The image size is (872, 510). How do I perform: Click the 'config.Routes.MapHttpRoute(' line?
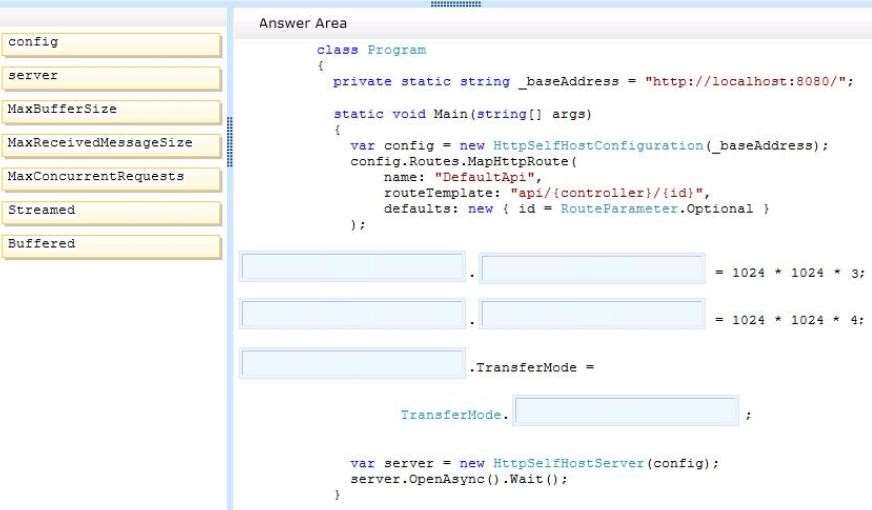coord(464,161)
